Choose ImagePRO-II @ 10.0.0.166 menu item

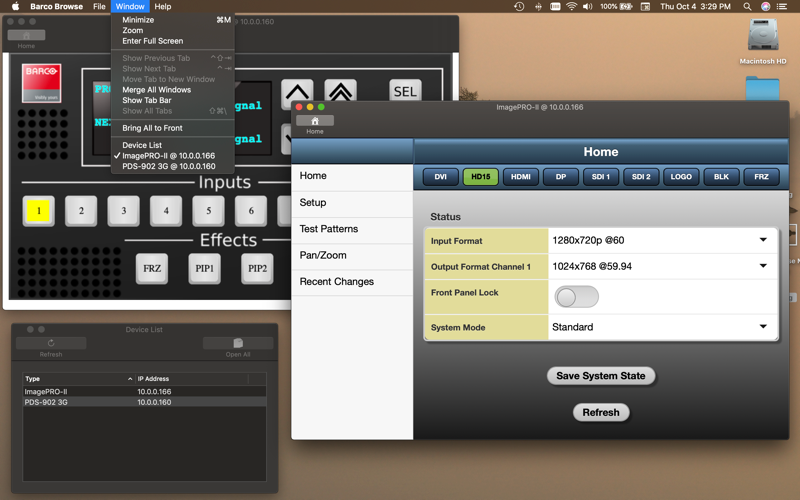coord(172,156)
